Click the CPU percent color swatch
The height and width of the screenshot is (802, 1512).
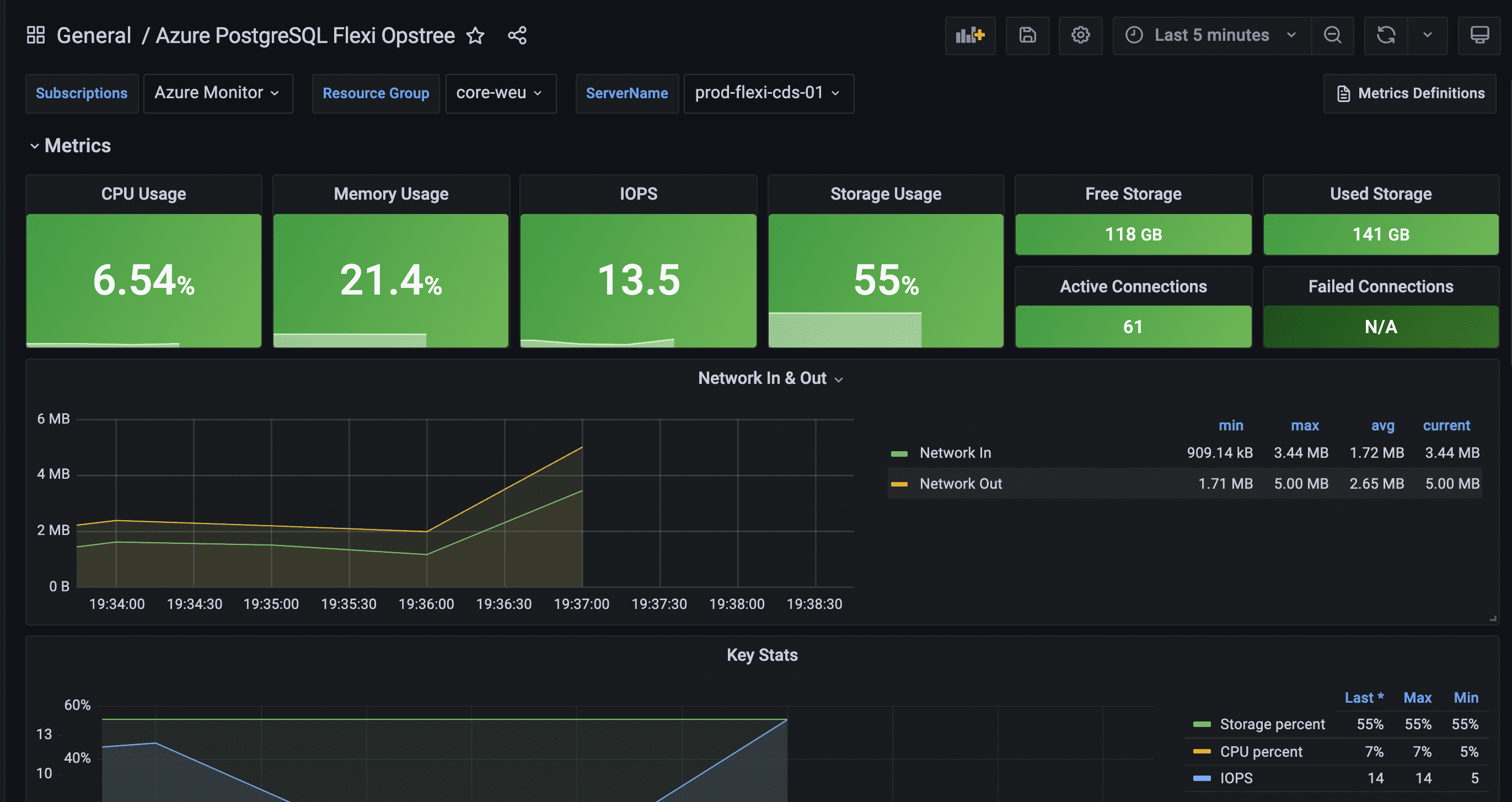pyautogui.click(x=1202, y=751)
